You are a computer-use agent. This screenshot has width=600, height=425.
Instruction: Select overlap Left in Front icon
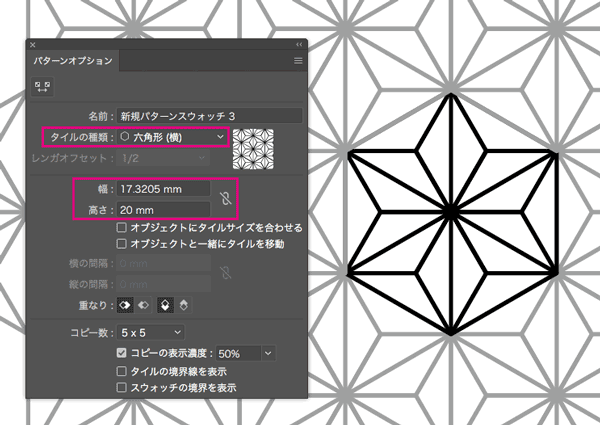[126, 305]
